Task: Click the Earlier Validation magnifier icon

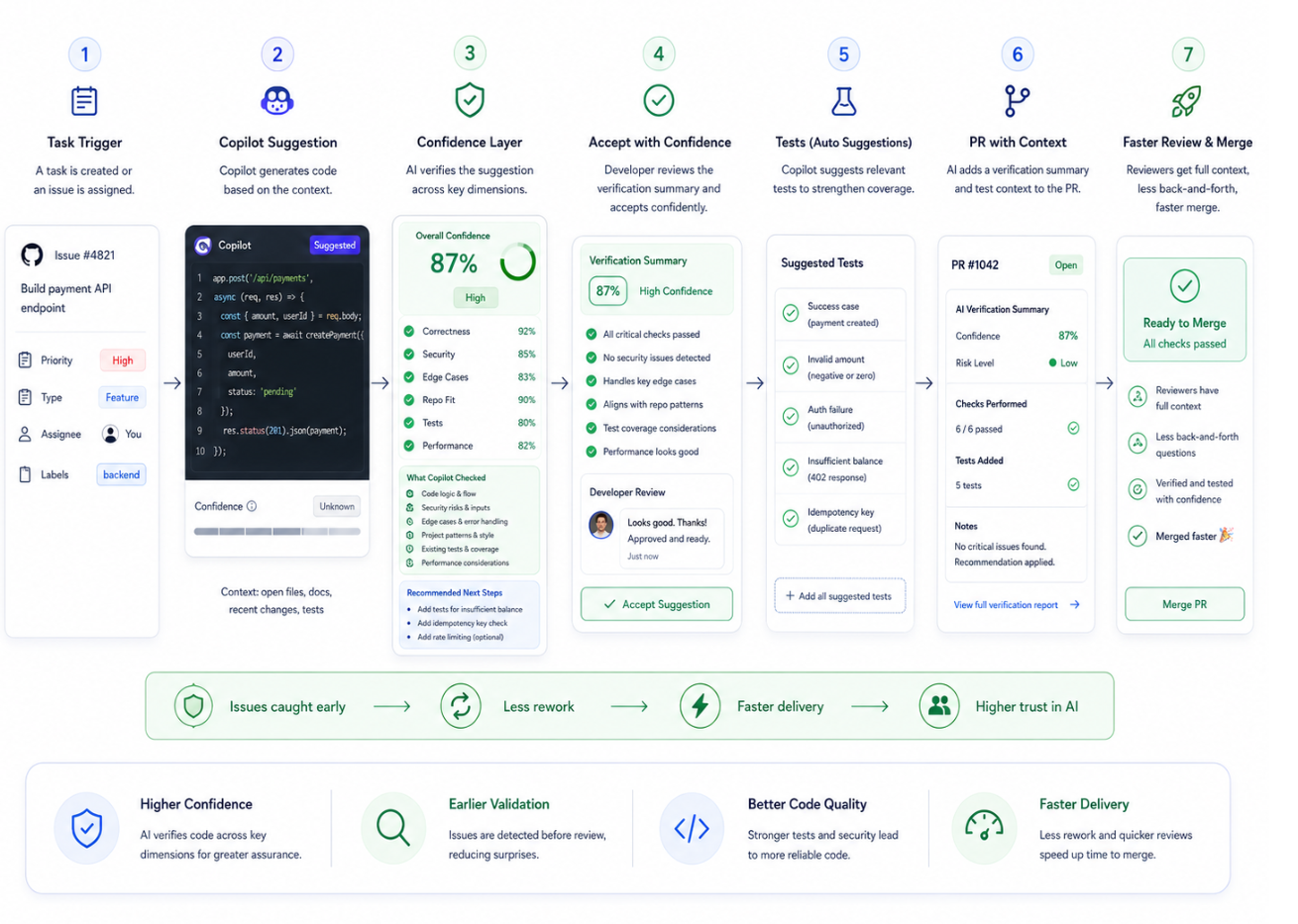Action: tap(393, 828)
